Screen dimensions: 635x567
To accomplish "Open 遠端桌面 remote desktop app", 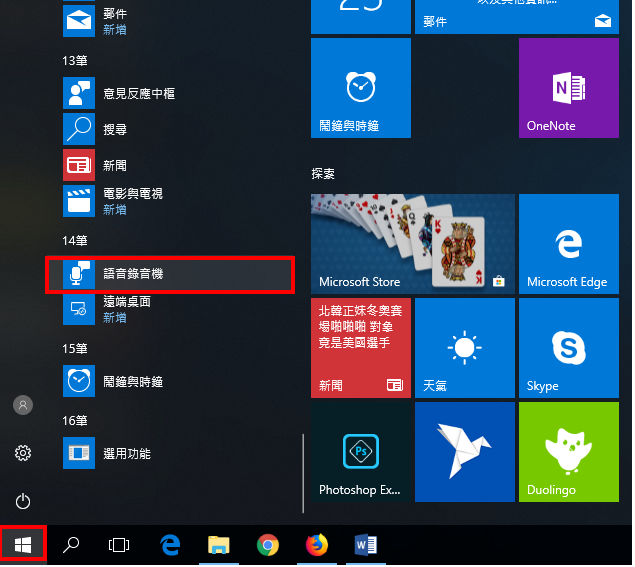I will click(172, 309).
